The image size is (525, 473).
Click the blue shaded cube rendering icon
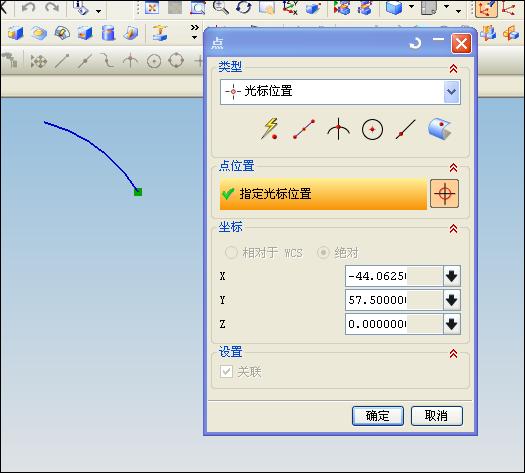point(394,7)
